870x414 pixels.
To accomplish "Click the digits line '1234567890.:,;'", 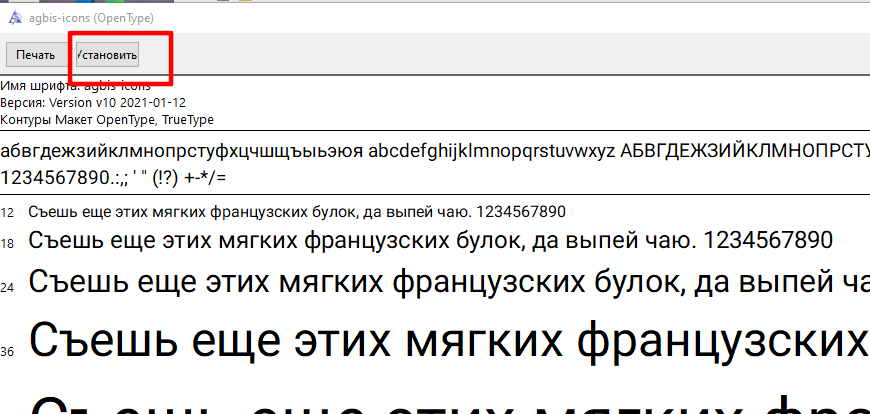I will (113, 178).
